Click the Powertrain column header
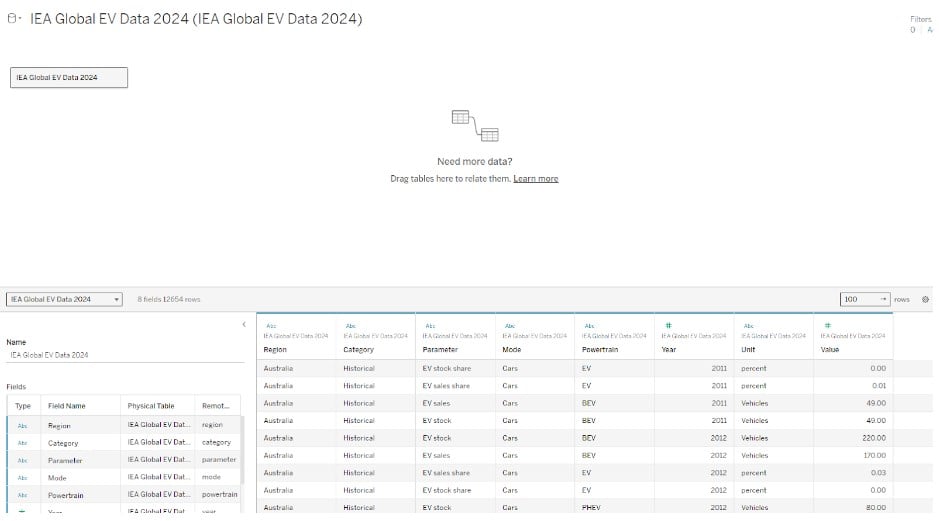Image resolution: width=939 pixels, height=521 pixels. point(599,350)
